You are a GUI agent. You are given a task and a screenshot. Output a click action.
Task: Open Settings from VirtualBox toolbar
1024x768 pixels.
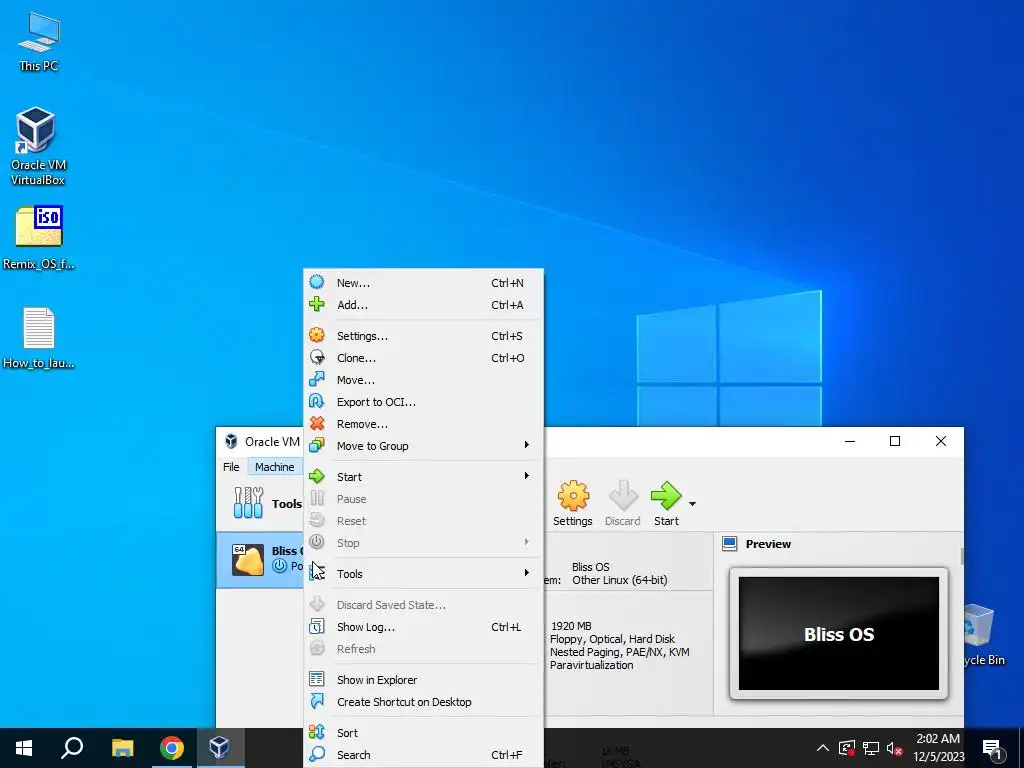[x=573, y=504]
